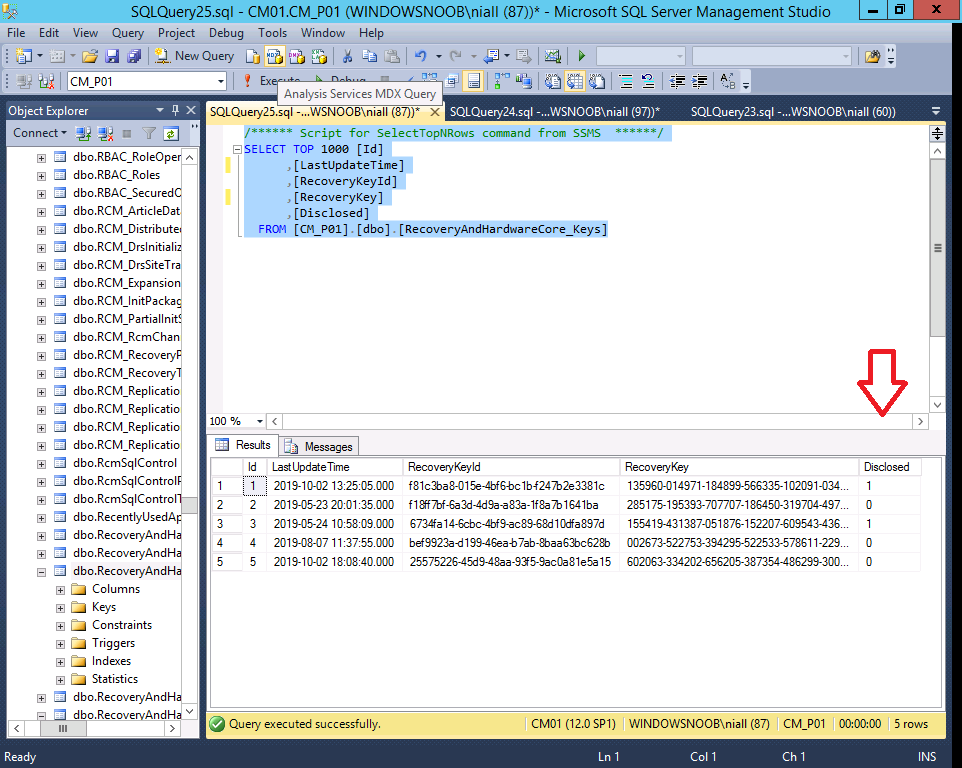Click the Change Connection icon in SQL toolbar
The height and width of the screenshot is (768, 962).
(x=47, y=81)
